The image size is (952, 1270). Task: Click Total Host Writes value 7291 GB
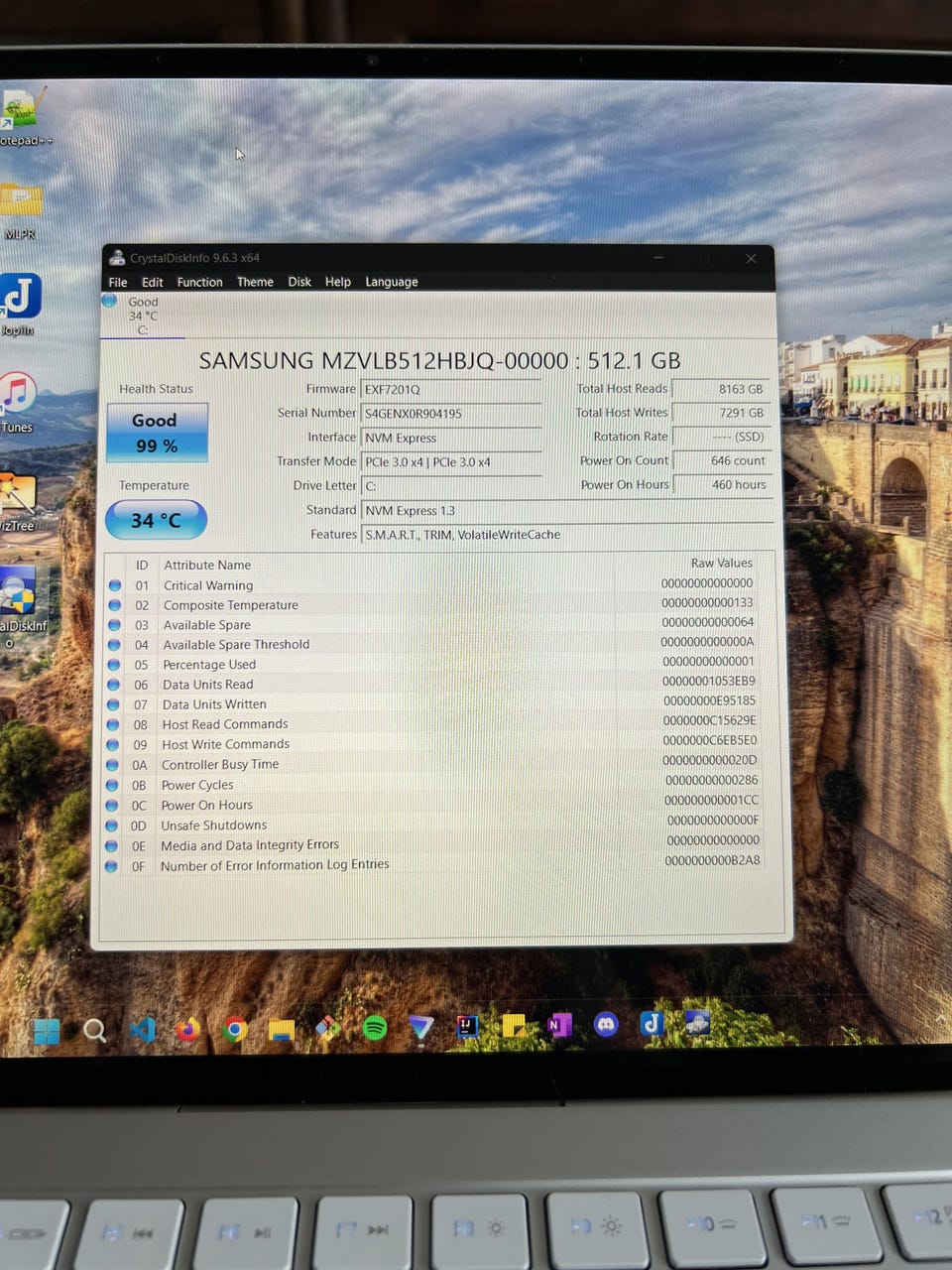721,413
